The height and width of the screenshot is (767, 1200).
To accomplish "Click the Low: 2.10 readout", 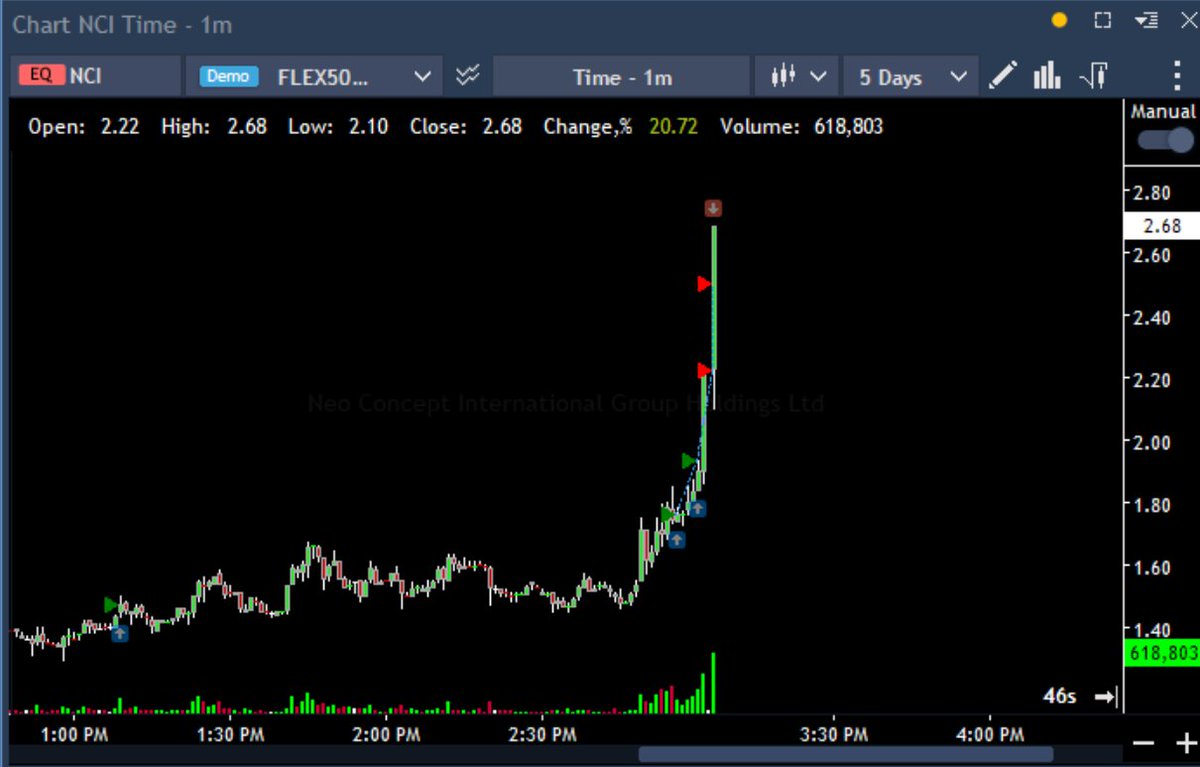I will [339, 127].
